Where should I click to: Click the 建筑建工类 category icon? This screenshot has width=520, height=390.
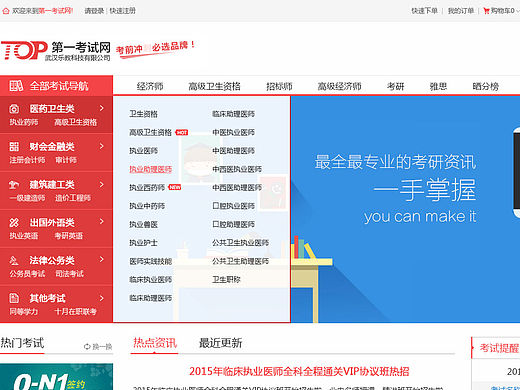coord(14,185)
